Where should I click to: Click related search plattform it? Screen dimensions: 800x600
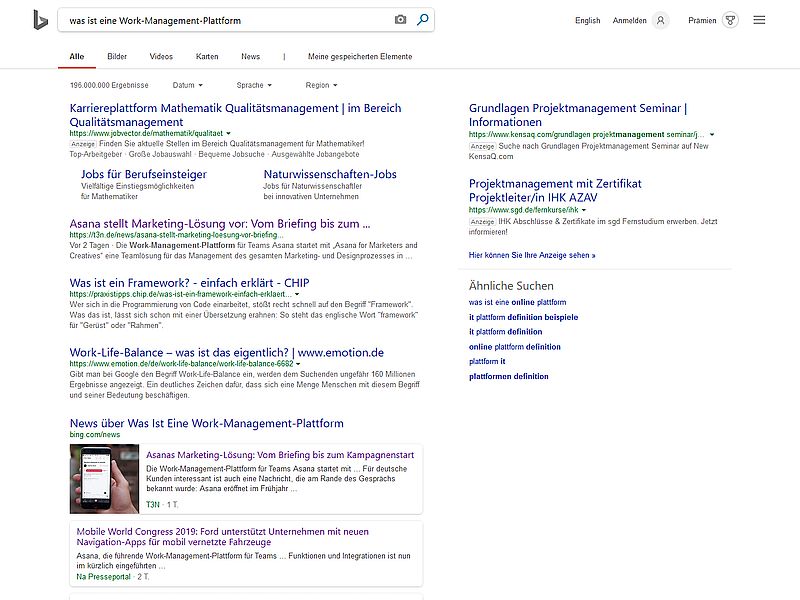pyautogui.click(x=487, y=361)
